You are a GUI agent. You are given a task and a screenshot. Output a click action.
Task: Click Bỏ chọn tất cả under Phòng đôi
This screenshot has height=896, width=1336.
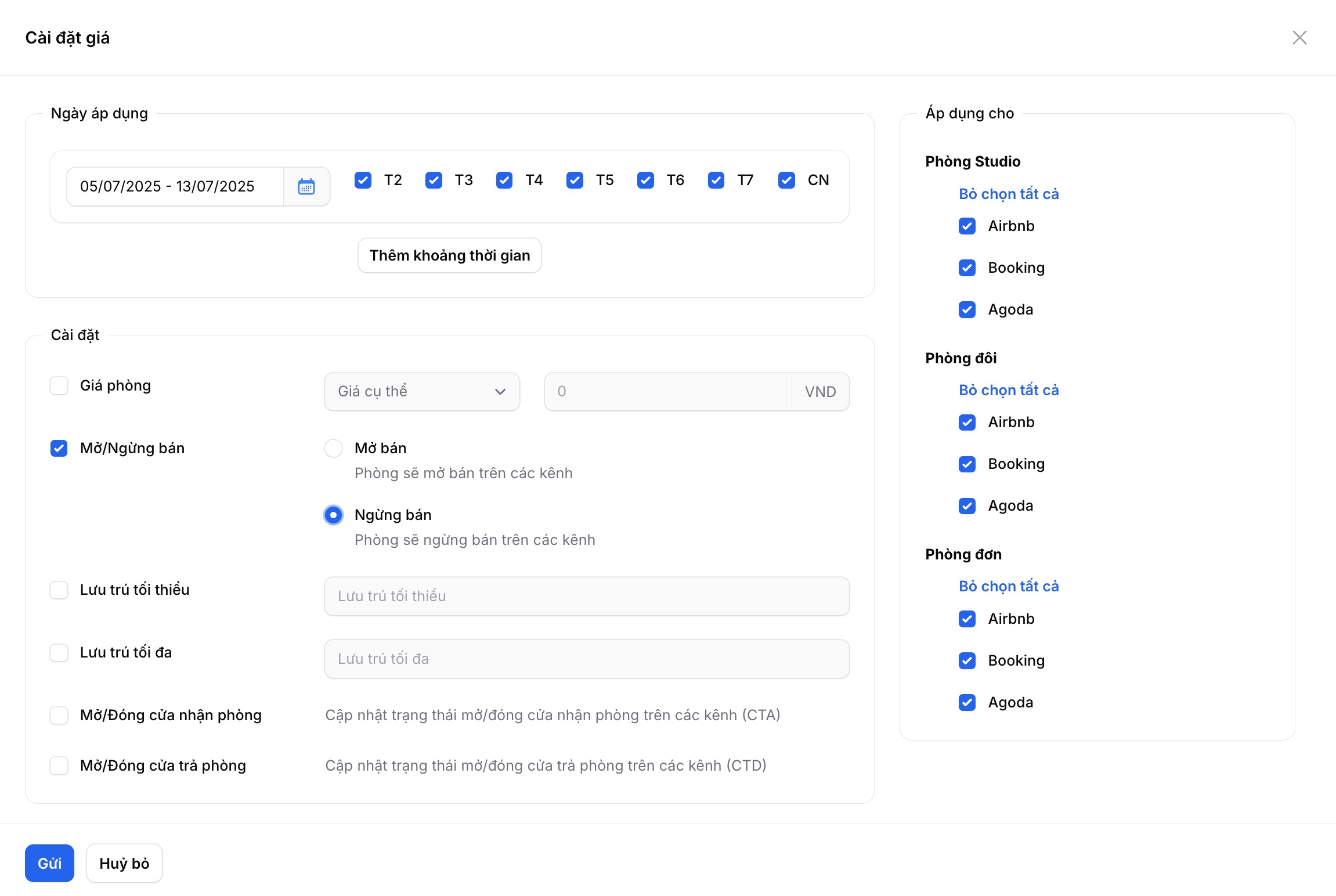click(1009, 390)
